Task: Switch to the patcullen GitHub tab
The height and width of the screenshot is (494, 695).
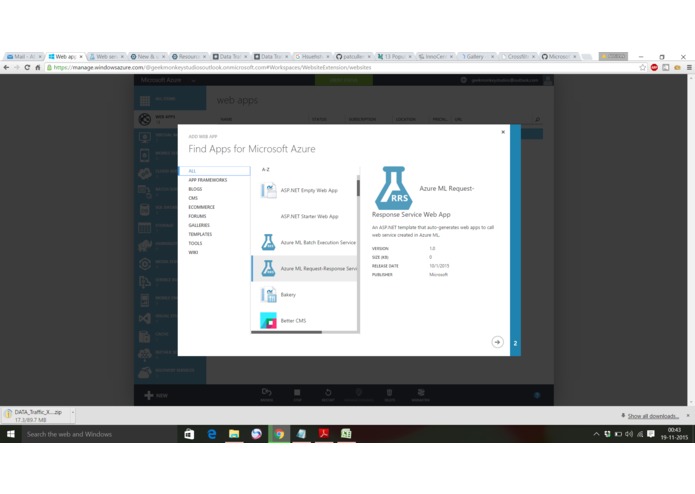Action: click(353, 56)
